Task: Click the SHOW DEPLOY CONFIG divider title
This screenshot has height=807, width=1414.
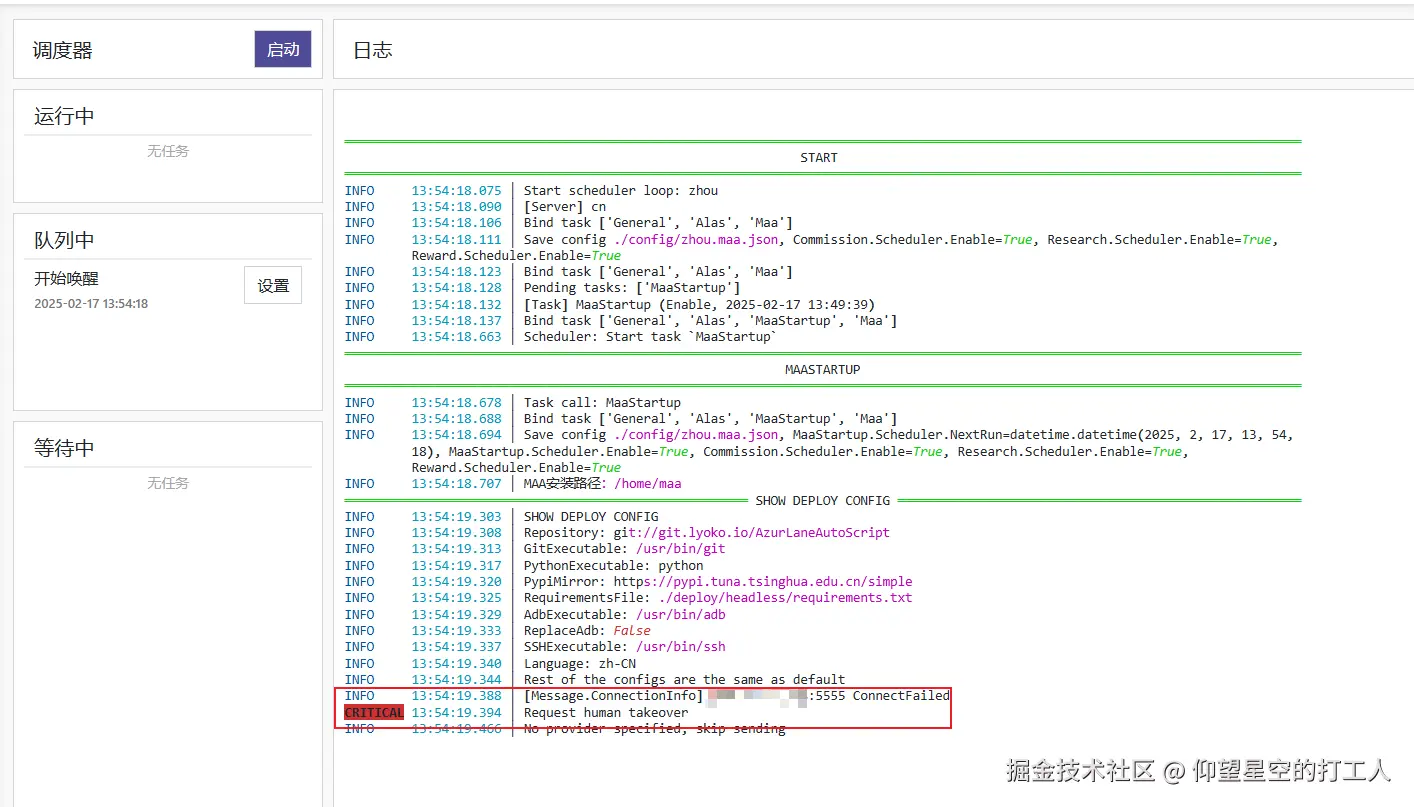Action: [x=822, y=500]
